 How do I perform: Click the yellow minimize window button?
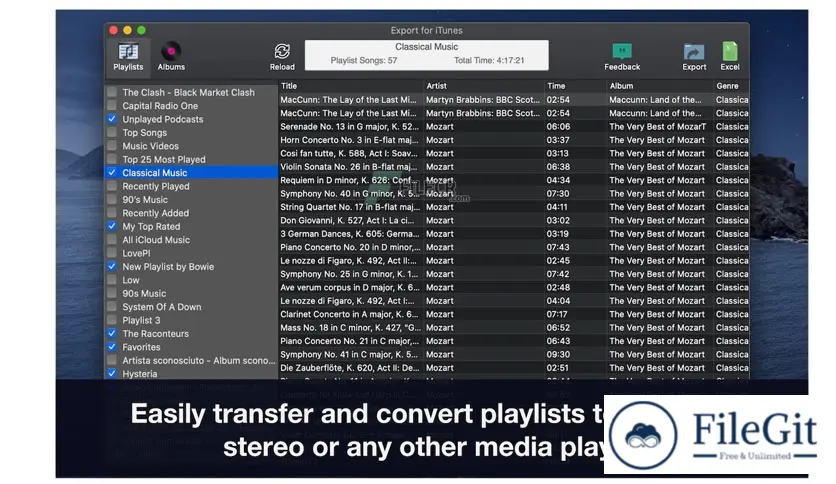click(x=127, y=30)
